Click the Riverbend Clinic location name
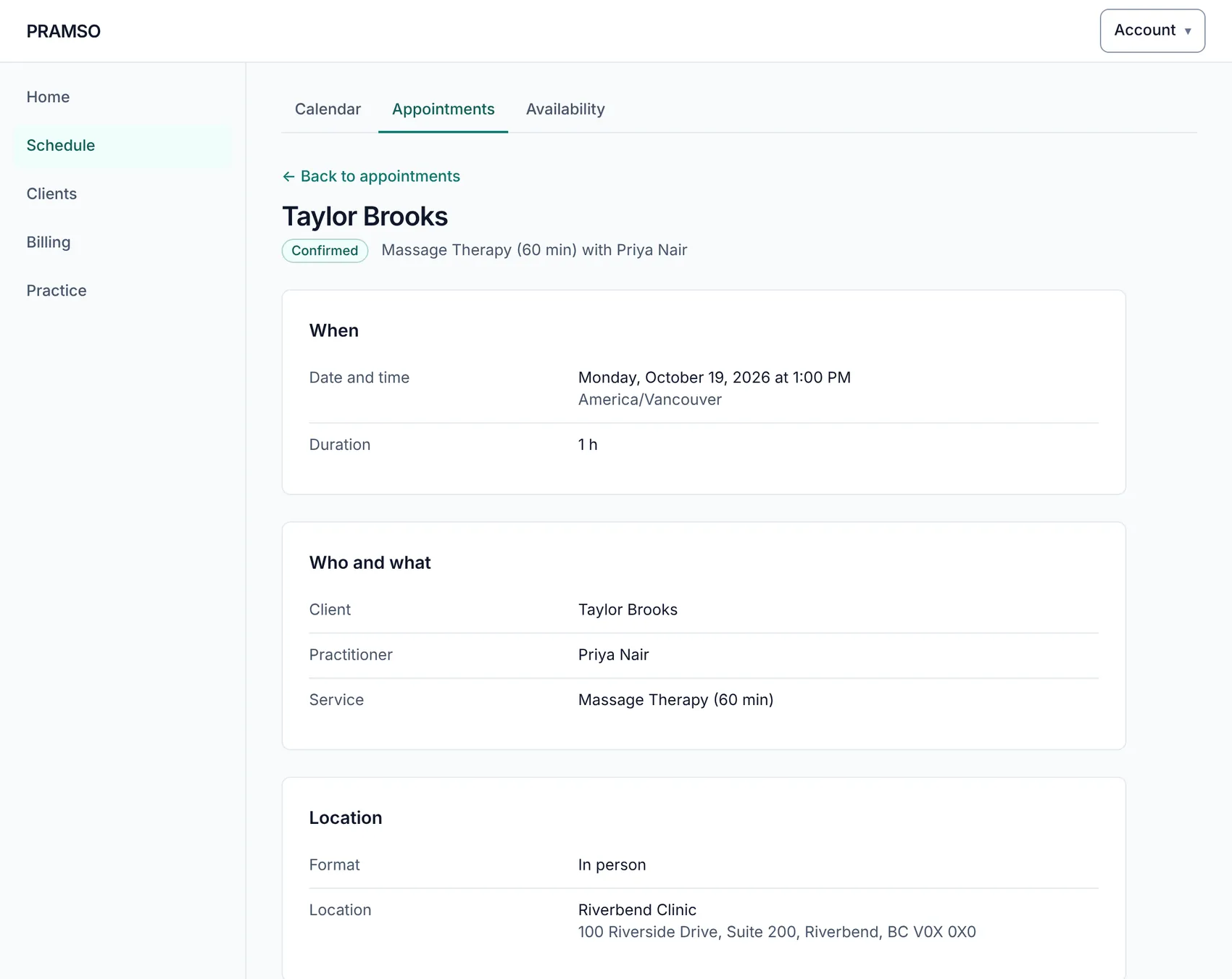 [x=637, y=910]
